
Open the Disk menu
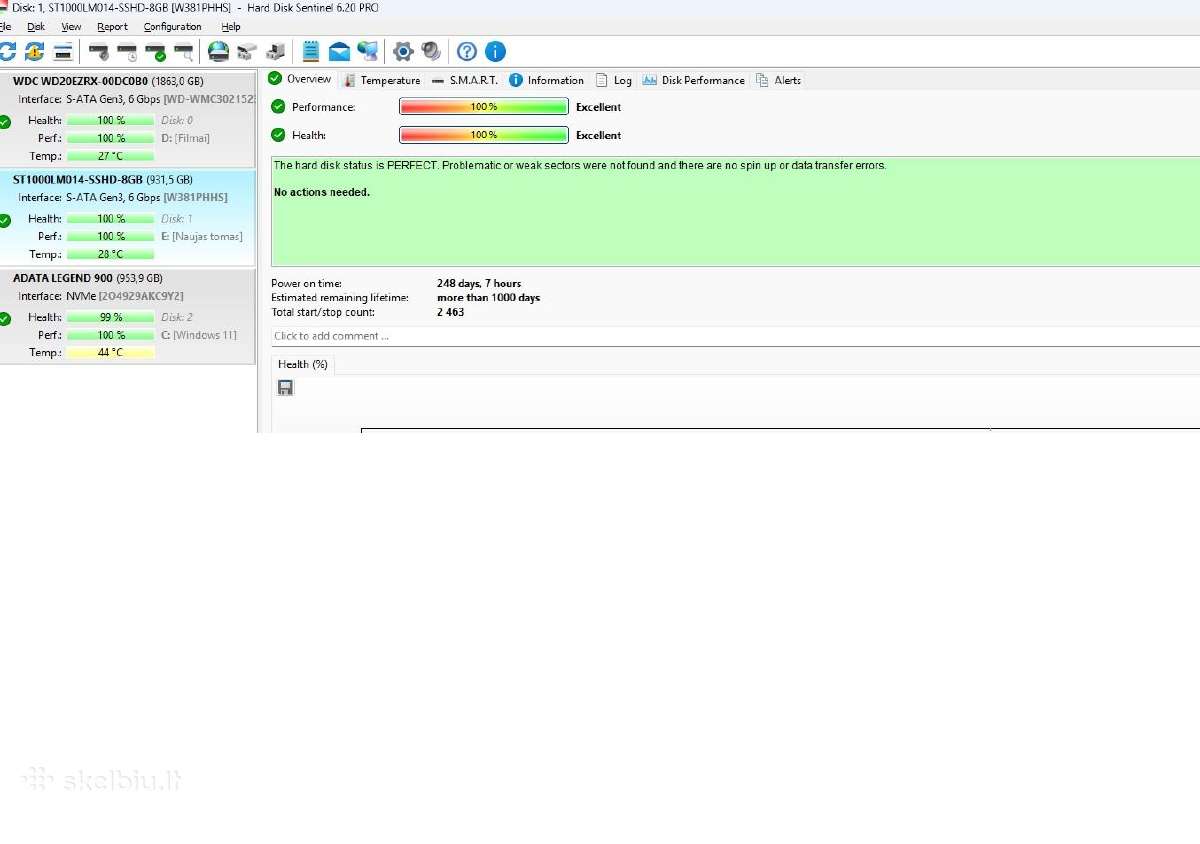click(36, 27)
